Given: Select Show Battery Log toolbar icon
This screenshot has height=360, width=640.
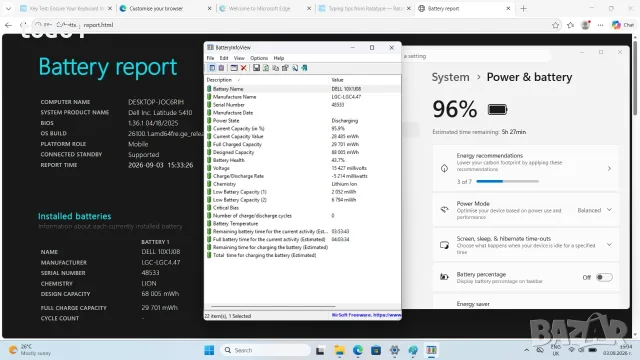Looking at the screenshot, I should coord(221,68).
